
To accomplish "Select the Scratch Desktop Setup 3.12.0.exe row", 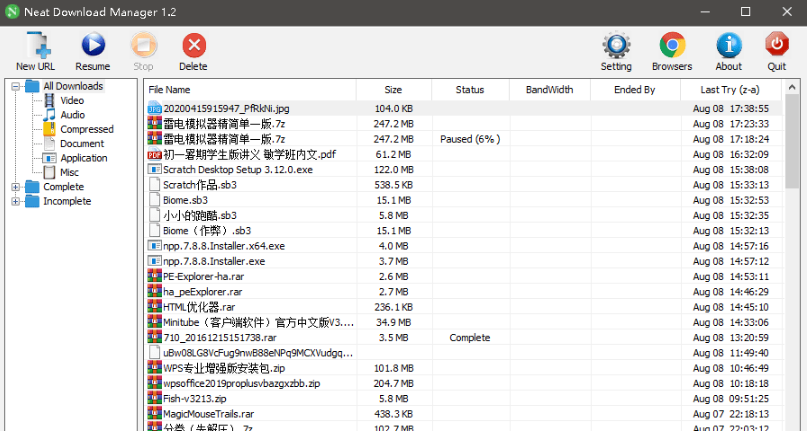I will 238,170.
